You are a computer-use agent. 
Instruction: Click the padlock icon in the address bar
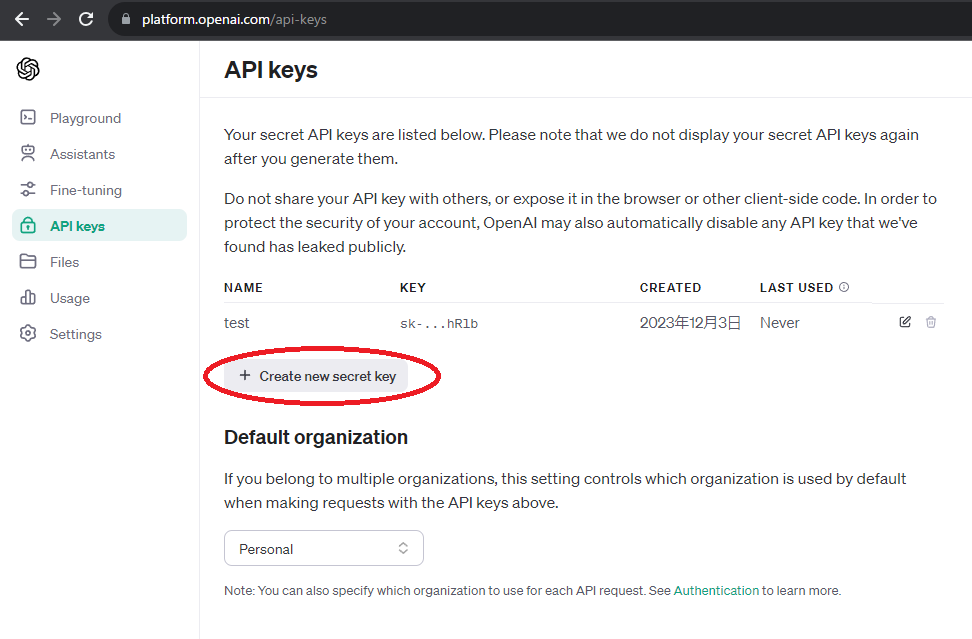[x=126, y=17]
